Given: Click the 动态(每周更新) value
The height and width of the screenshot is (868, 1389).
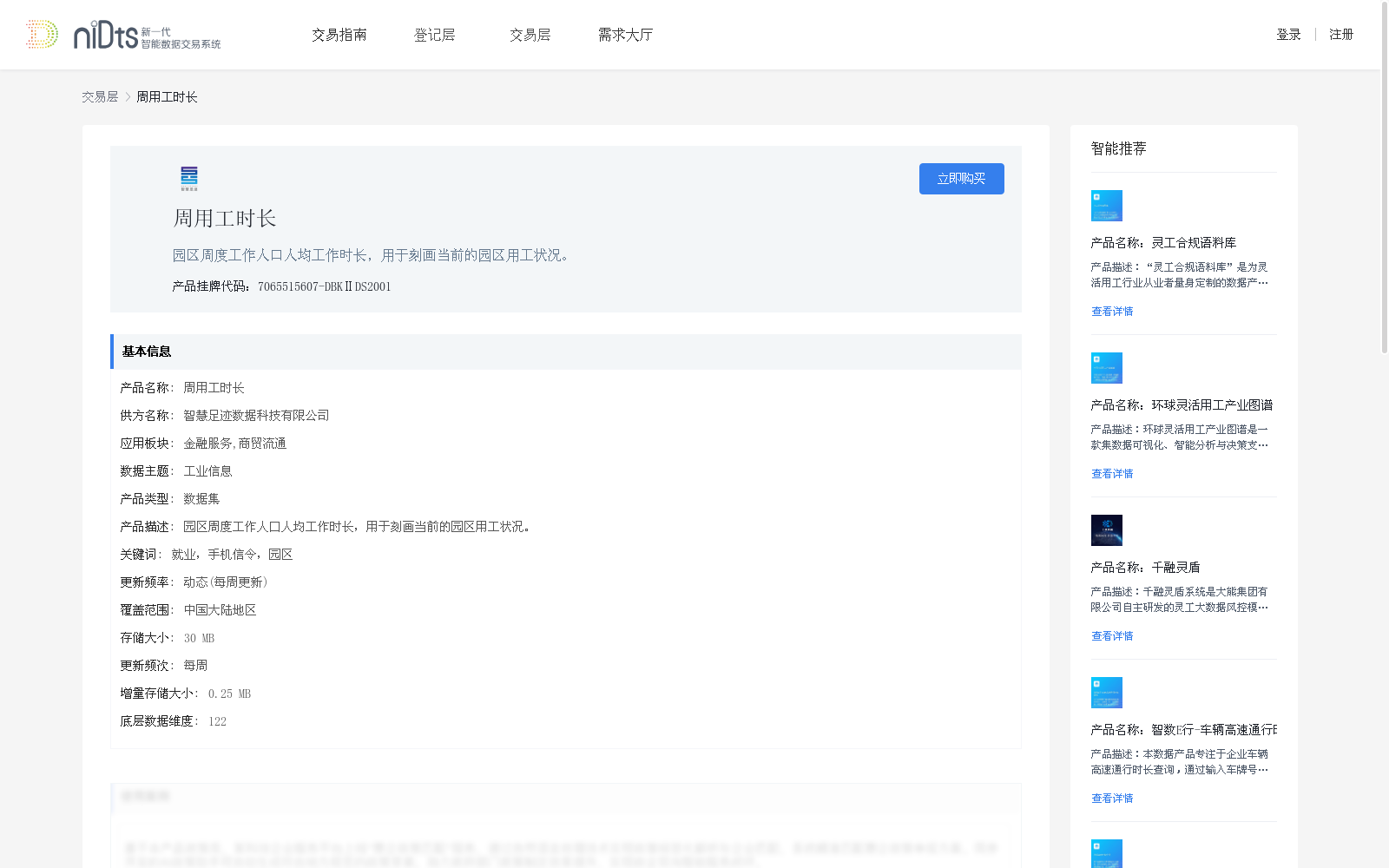Looking at the screenshot, I should tap(226, 582).
